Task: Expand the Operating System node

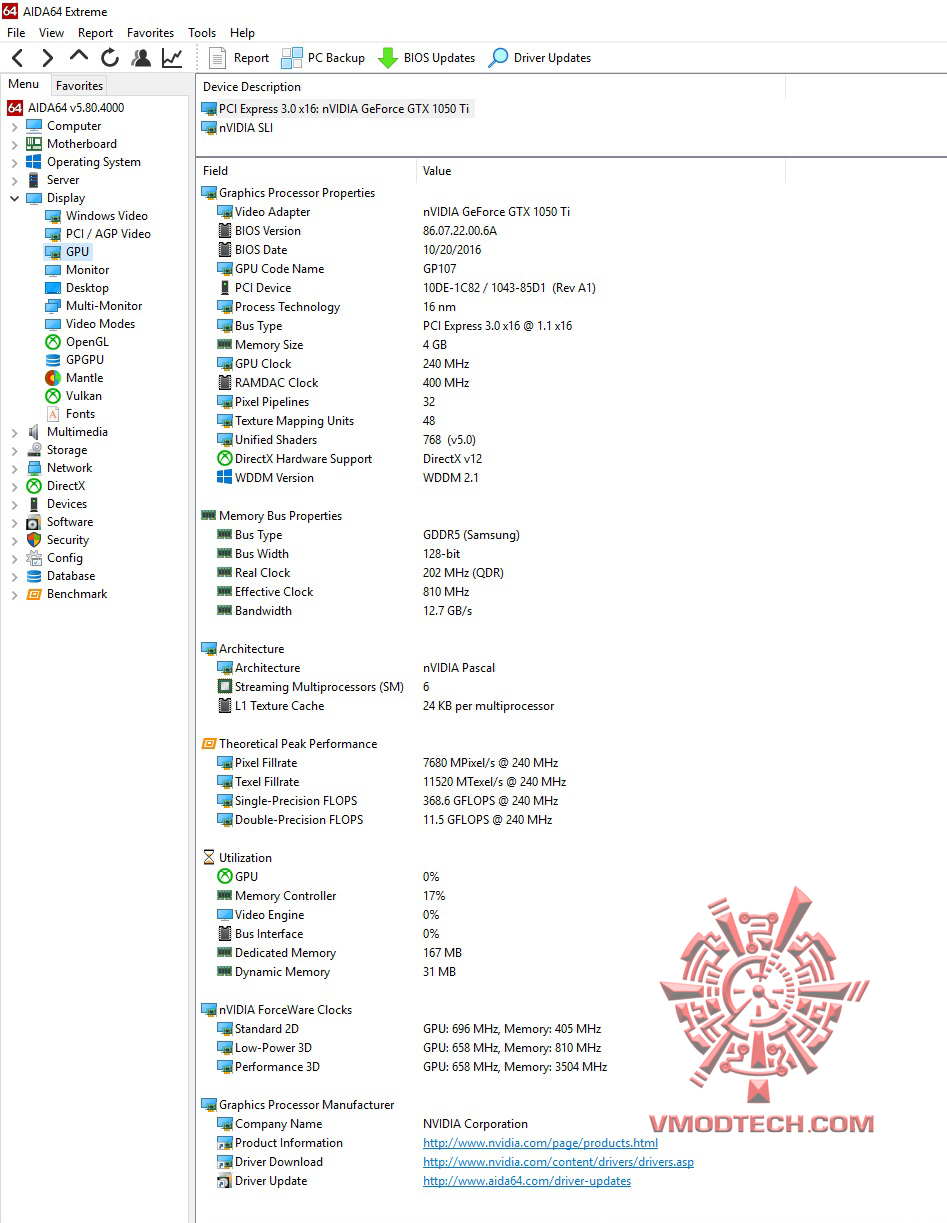Action: [14, 162]
